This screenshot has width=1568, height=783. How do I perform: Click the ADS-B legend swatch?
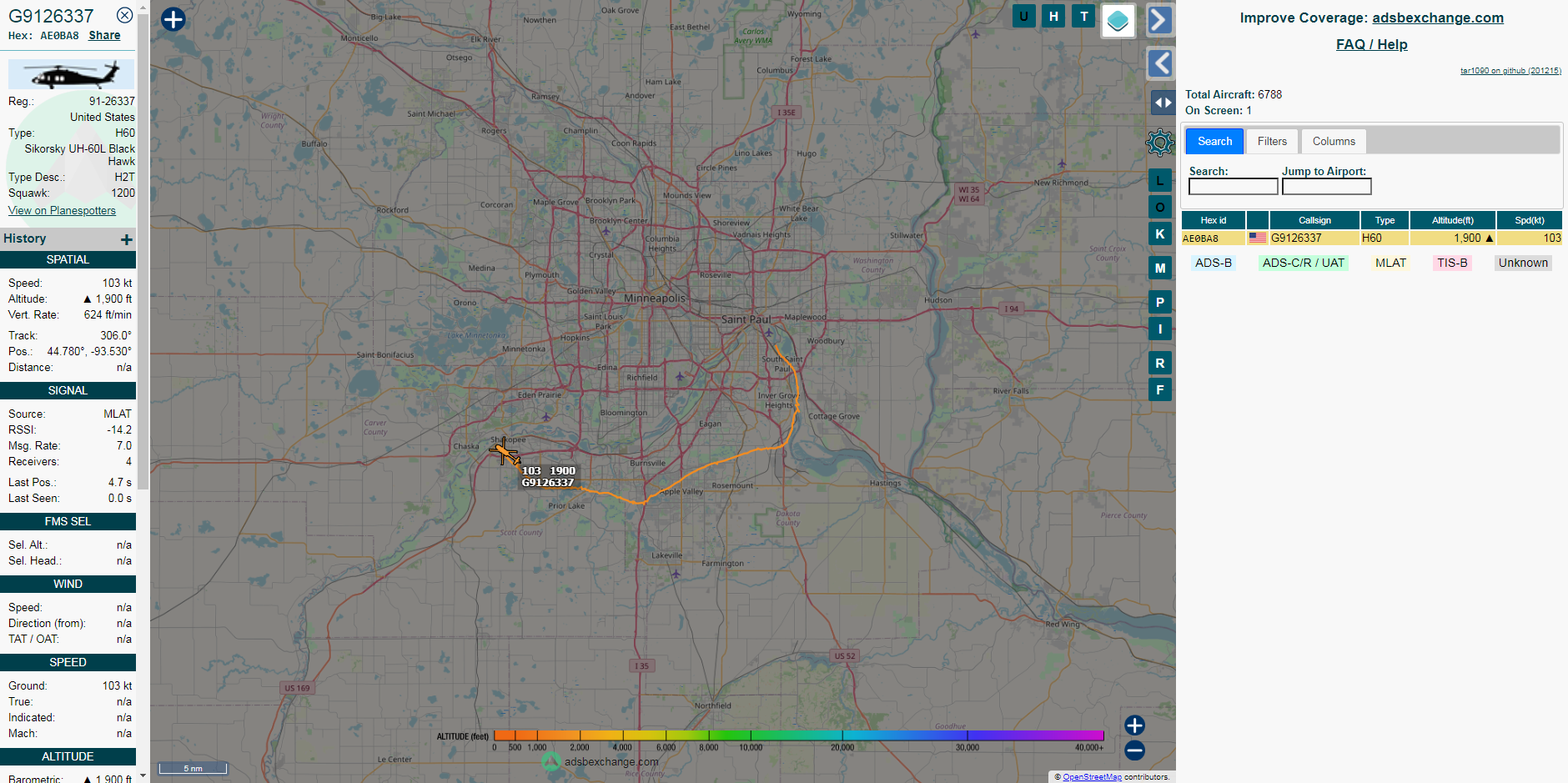[x=1213, y=263]
